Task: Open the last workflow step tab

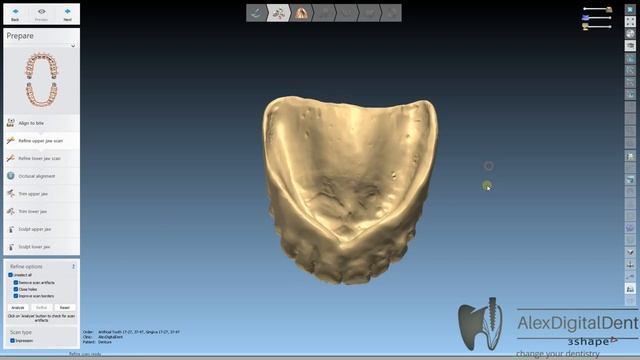Action: (x=391, y=13)
